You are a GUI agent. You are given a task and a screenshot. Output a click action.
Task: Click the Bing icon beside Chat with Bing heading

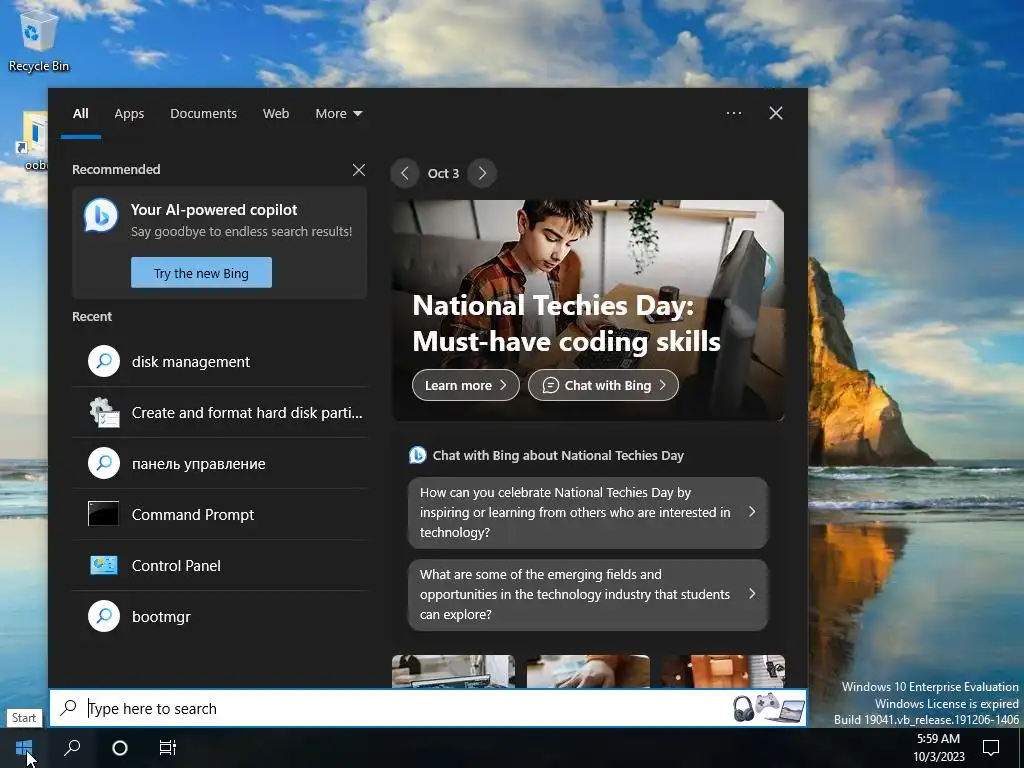(417, 455)
